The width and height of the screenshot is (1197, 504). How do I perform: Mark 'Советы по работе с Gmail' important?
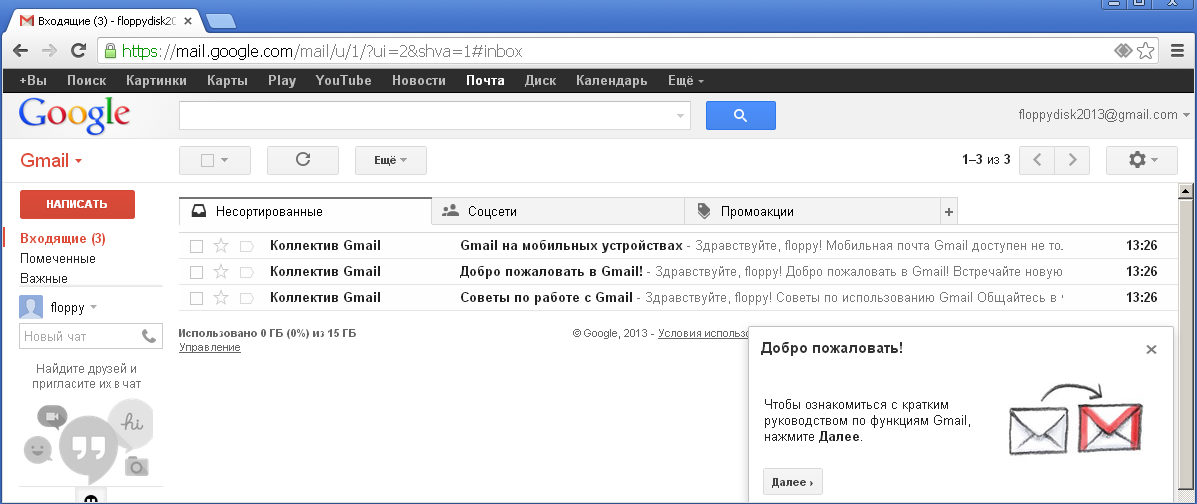click(247, 298)
